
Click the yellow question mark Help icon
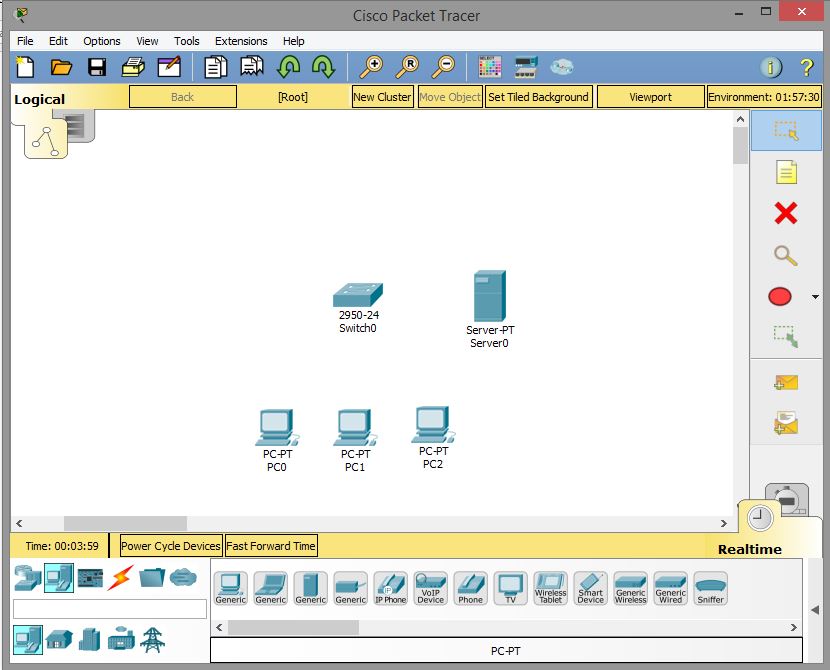coord(806,67)
